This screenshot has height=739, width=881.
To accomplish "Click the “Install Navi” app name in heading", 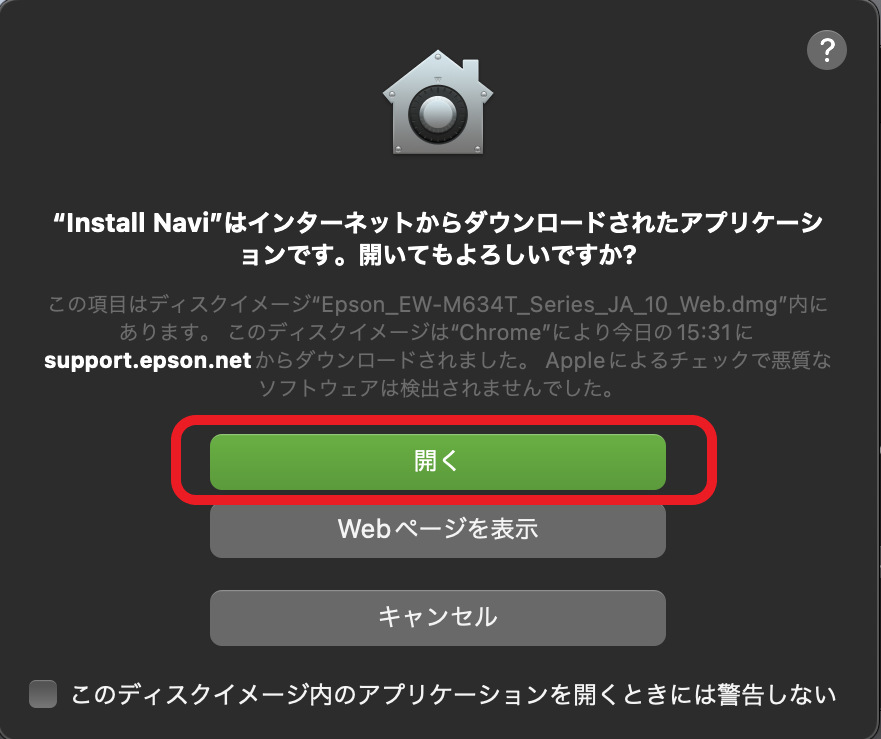I will tap(138, 223).
